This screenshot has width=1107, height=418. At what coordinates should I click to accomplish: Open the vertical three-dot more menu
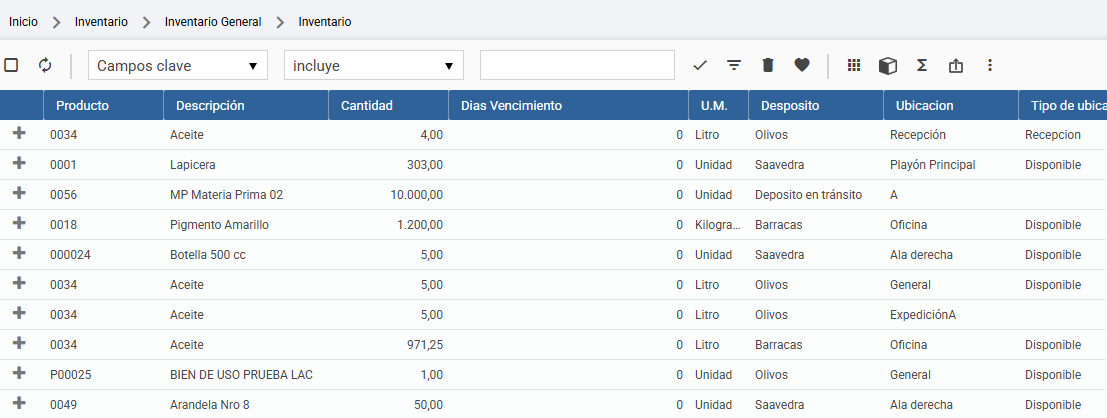989,65
